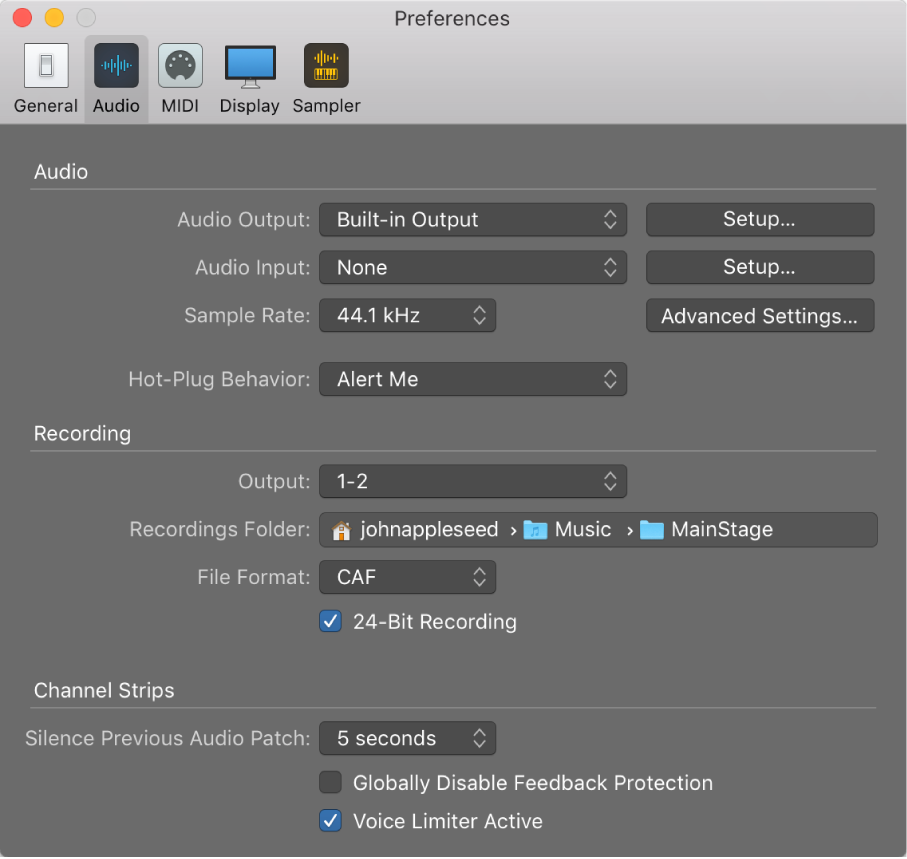Viewport: 907px width, 859px height.
Task: Open the Sampler keyboard icon pane
Action: pyautogui.click(x=326, y=65)
